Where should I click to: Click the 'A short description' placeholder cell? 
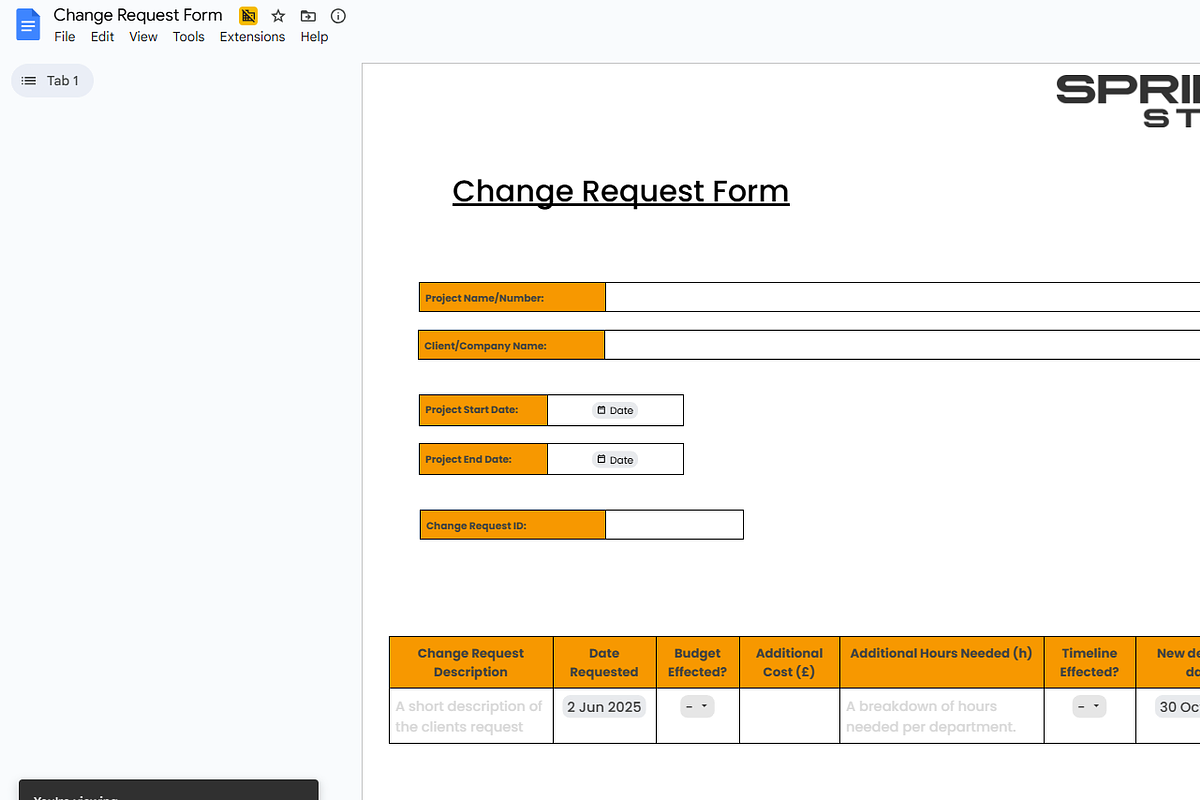click(x=471, y=715)
